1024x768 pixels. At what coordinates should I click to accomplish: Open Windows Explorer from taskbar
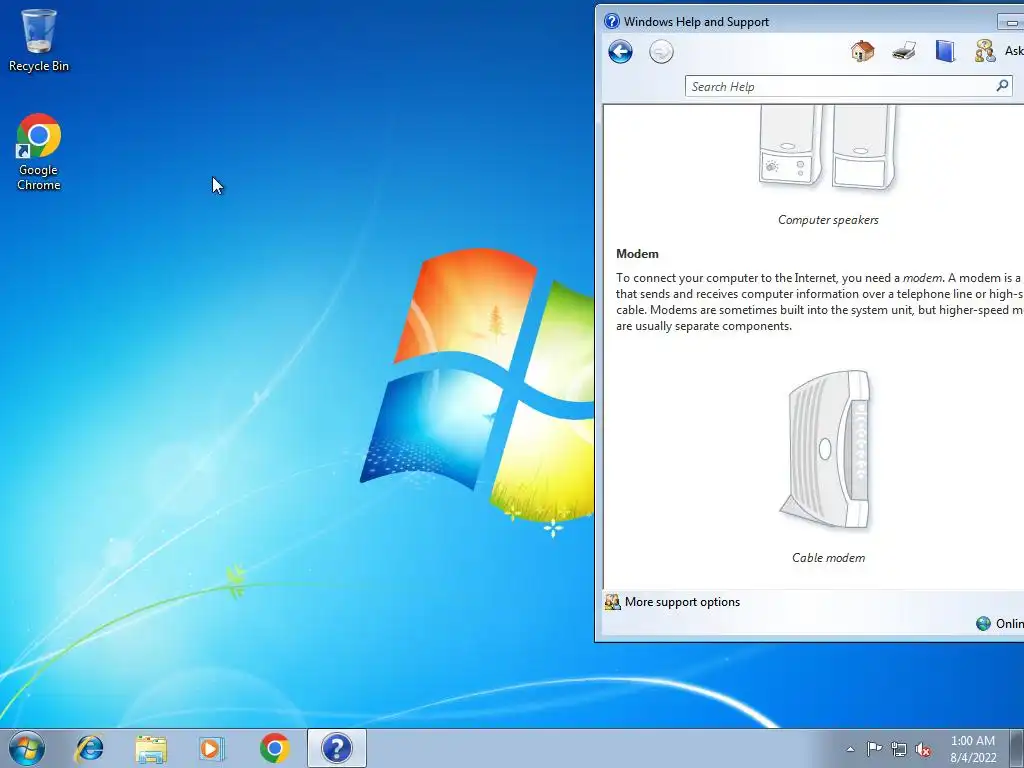151,749
